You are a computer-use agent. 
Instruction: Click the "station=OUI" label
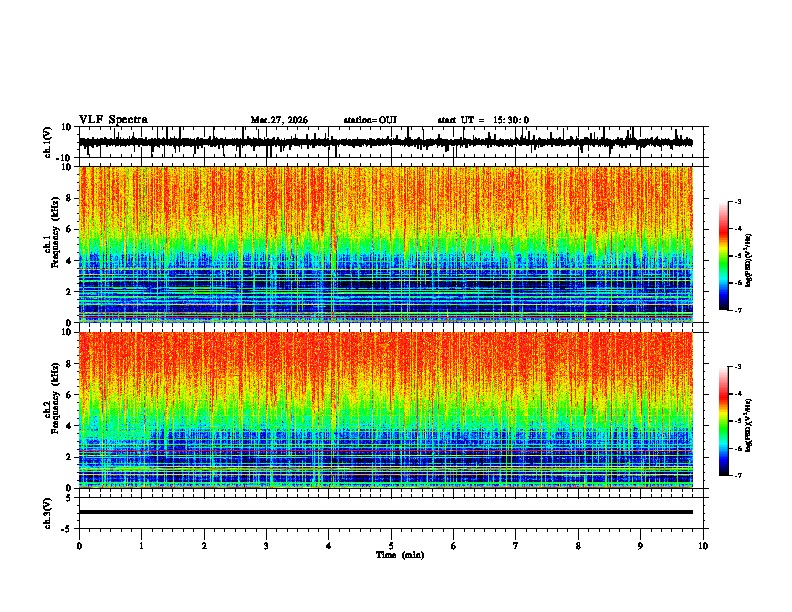pos(370,120)
